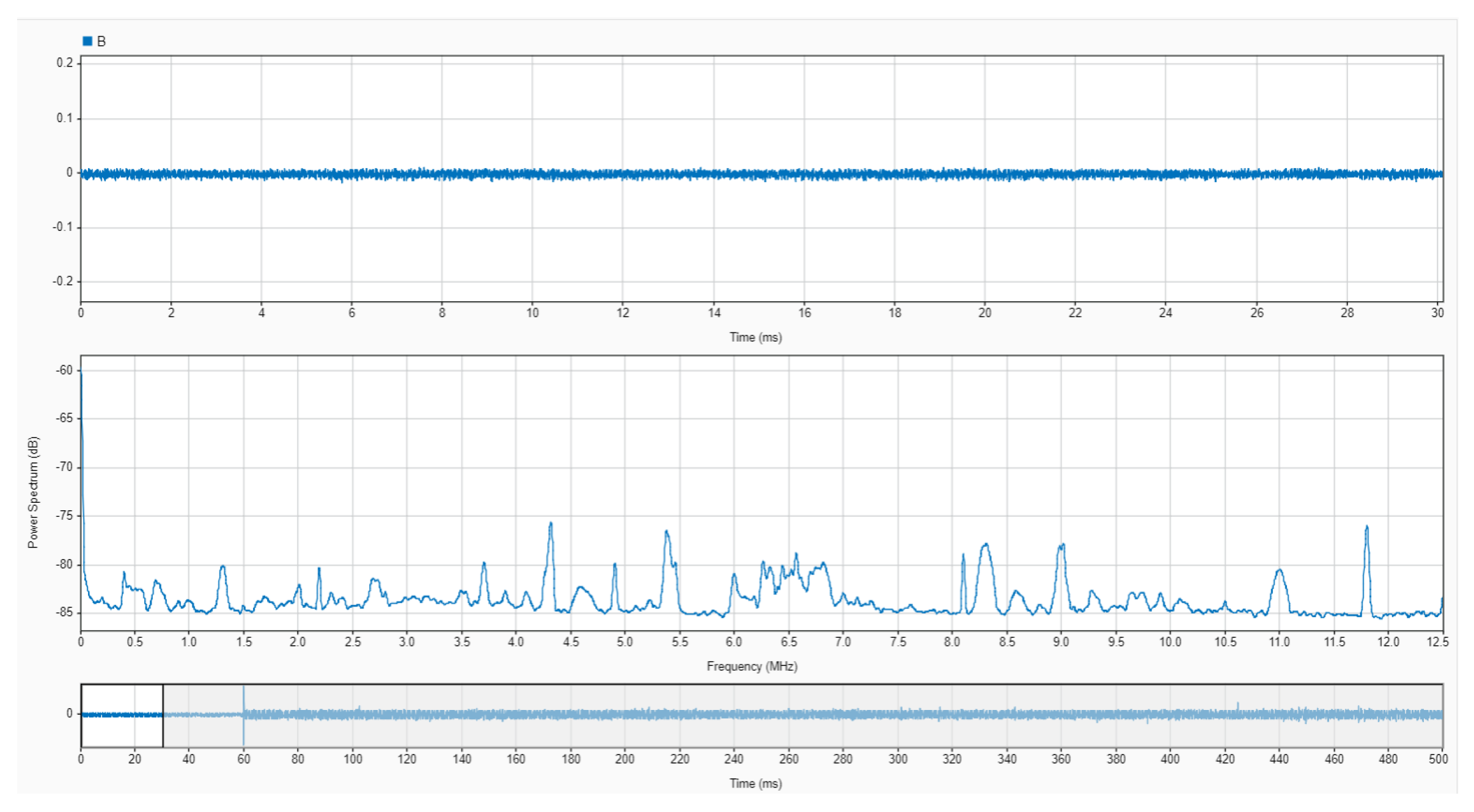Screen dimensions: 1474x812
Task: Click the 0.2 tick on amplitude axis
Action: (x=65, y=63)
